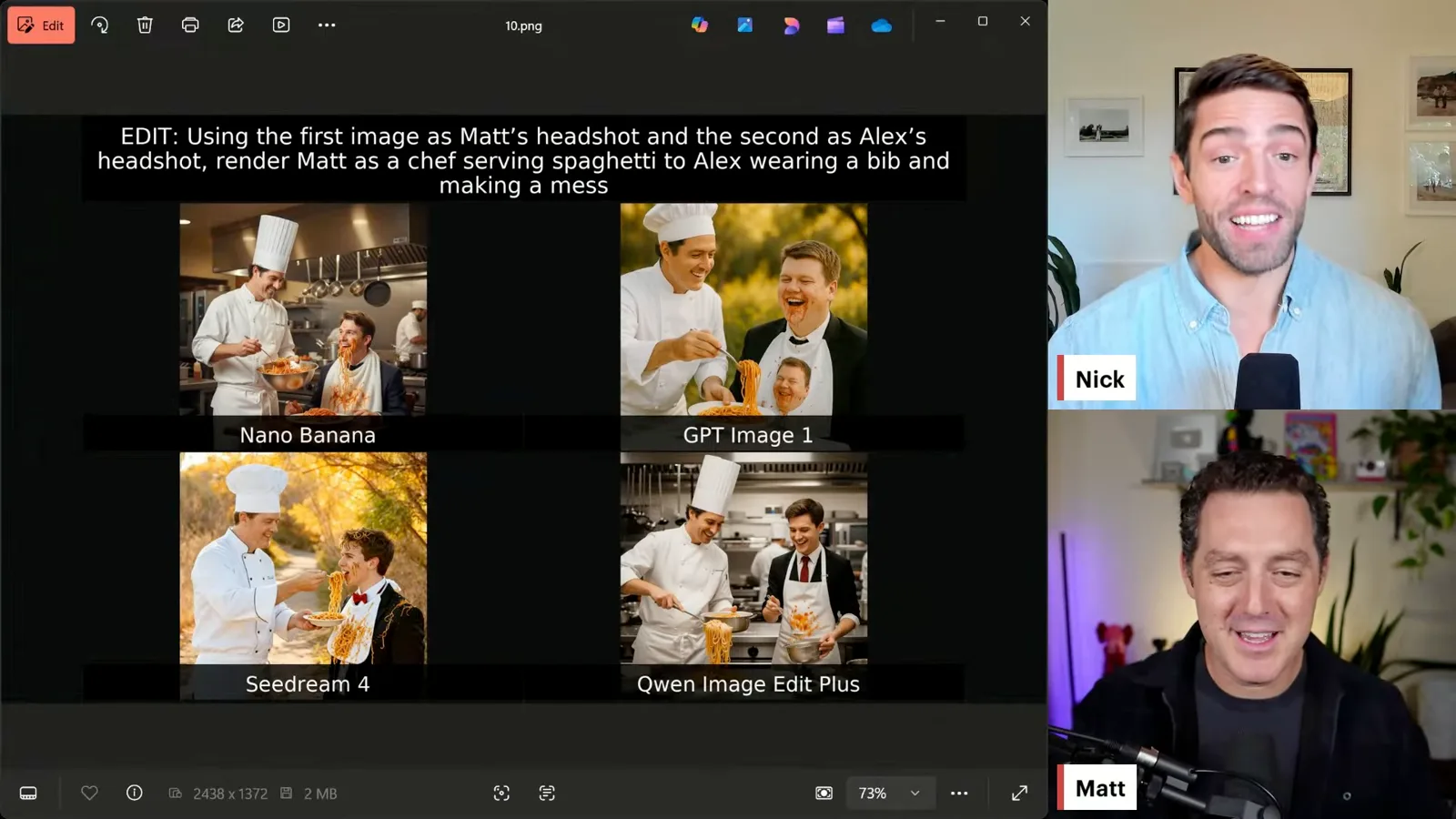Viewport: 1456px width, 819px height.
Task: Click the Matt name label
Action: [1100, 788]
